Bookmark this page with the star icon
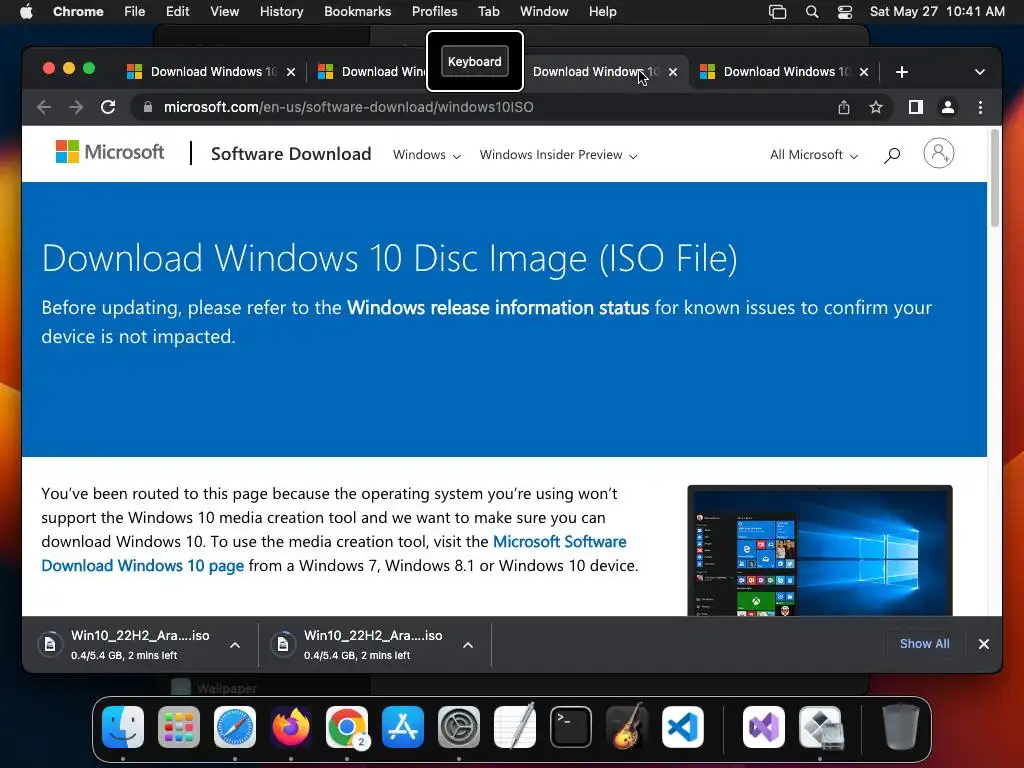This screenshot has height=768, width=1024. pos(876,107)
